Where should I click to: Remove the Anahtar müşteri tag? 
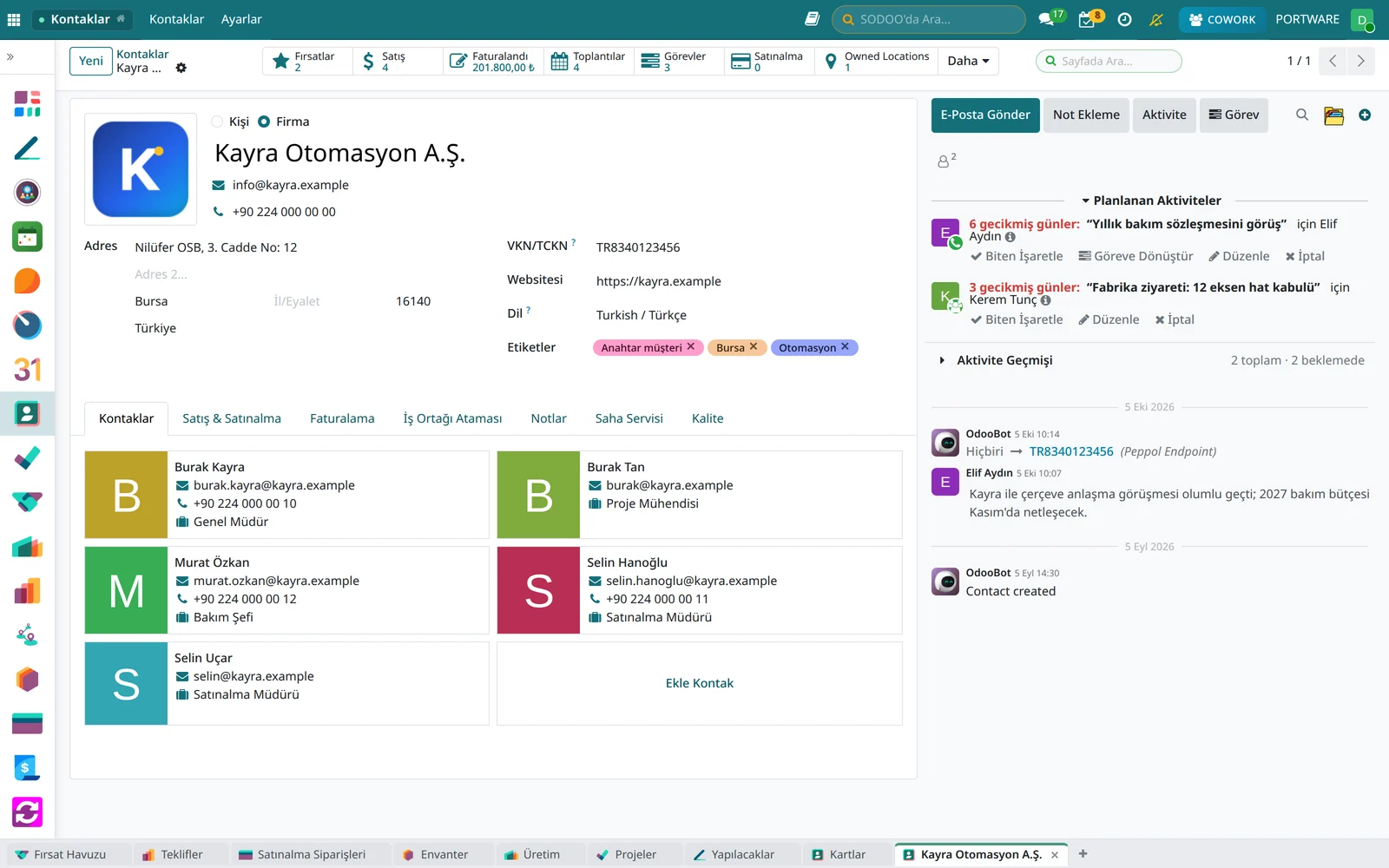point(691,346)
